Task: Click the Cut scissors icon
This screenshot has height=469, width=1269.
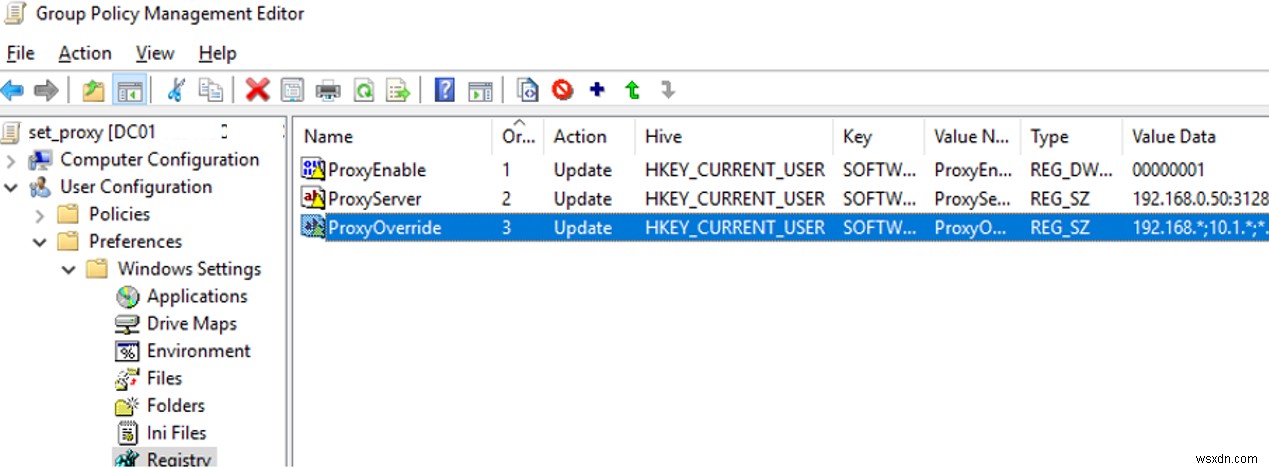Action: point(176,91)
